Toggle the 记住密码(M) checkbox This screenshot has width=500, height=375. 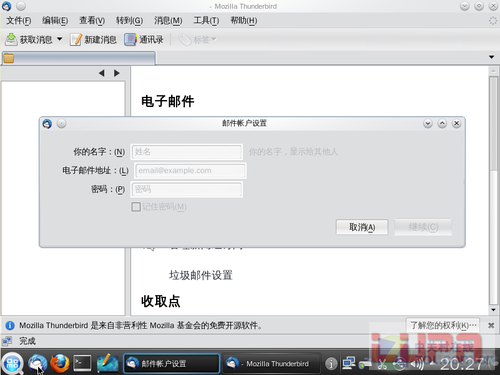click(136, 207)
